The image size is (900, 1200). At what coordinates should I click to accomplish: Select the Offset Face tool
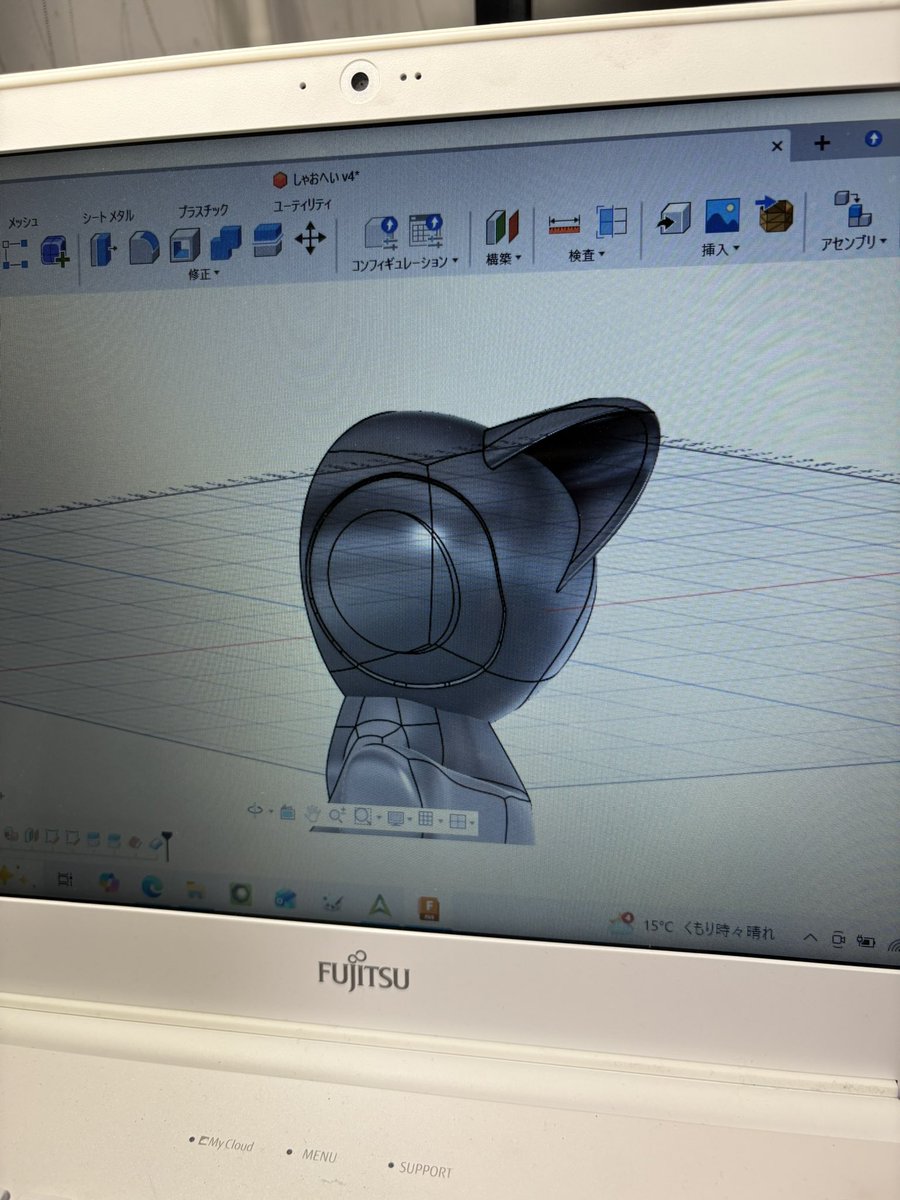267,240
